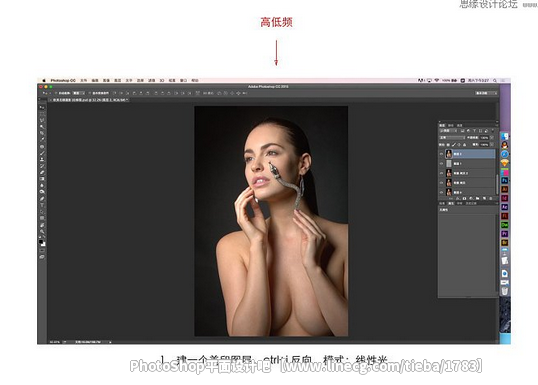
Task: Click the document title tab
Action: tap(89, 100)
